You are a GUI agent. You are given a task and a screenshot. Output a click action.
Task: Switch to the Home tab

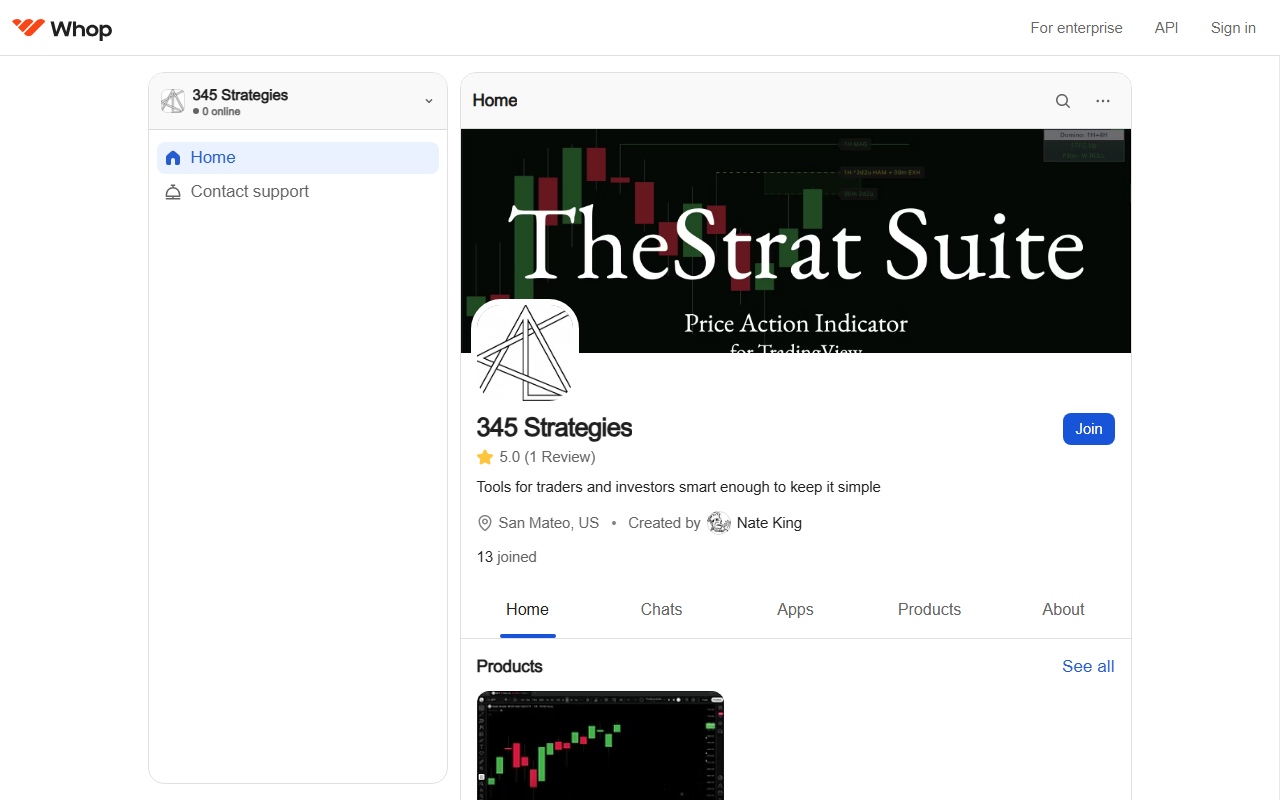pos(527,610)
